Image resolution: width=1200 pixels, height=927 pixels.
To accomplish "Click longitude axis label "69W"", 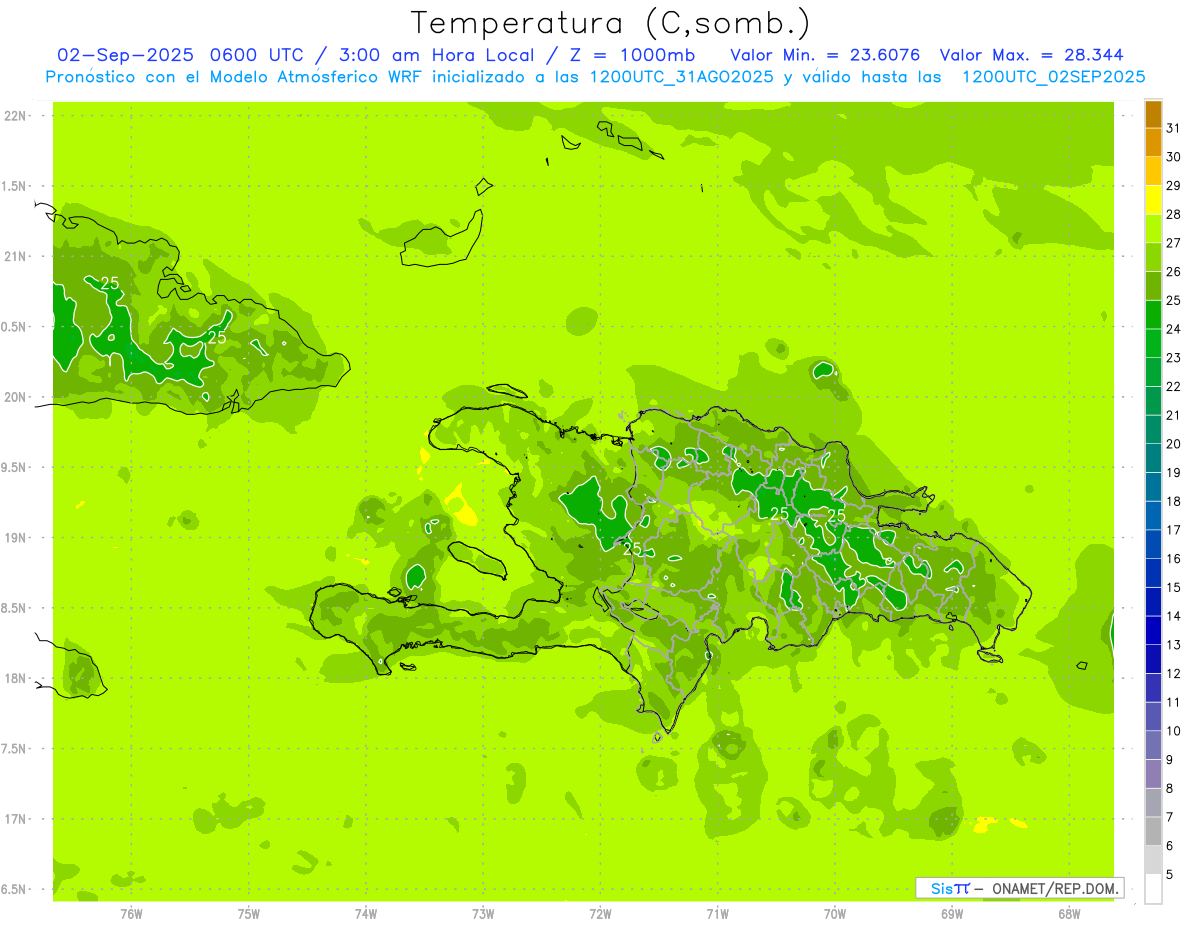I will [x=952, y=914].
